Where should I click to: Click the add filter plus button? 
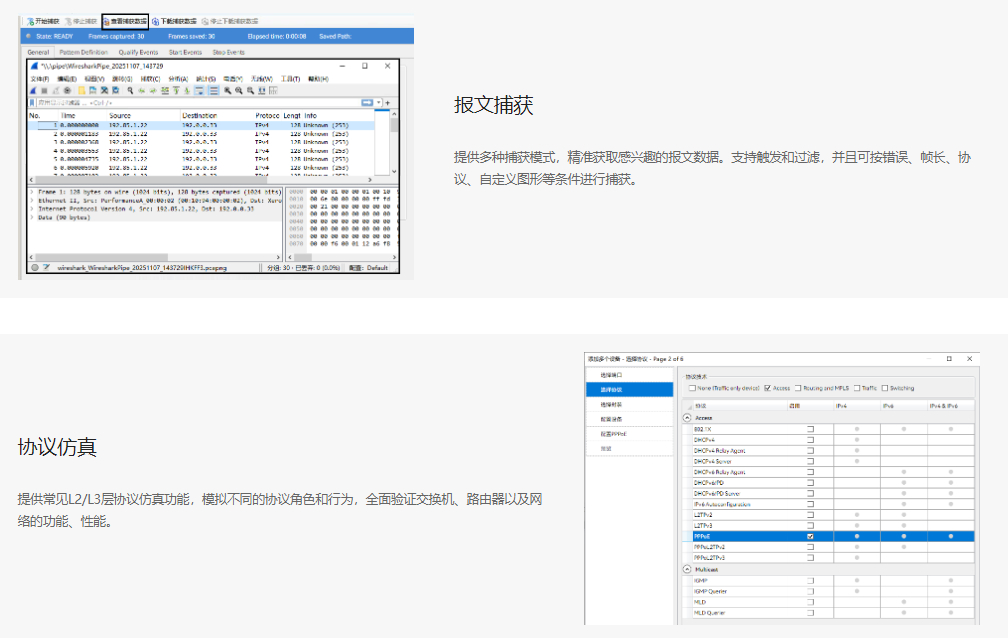coord(387,103)
